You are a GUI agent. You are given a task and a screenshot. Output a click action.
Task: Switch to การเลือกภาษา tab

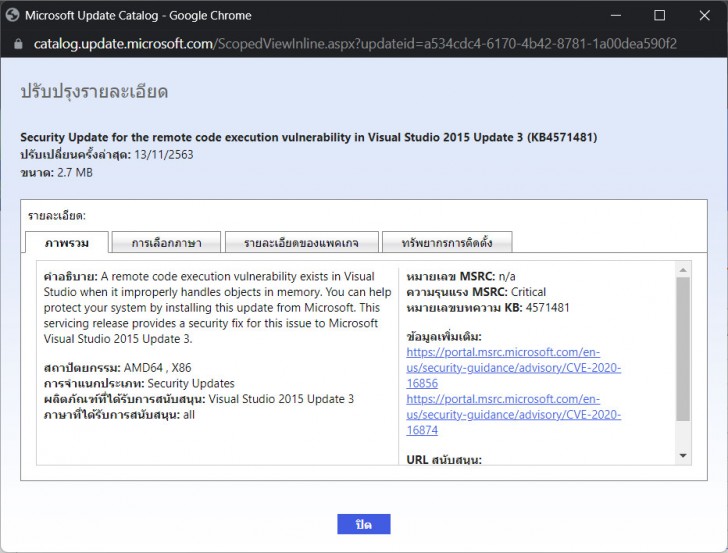(166, 242)
